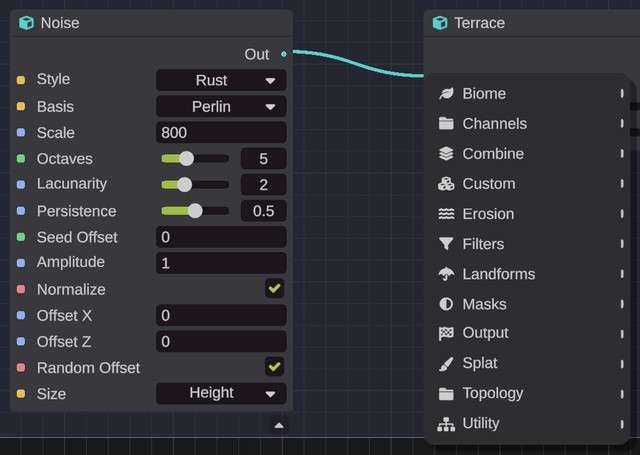Viewport: 640px width, 455px height.
Task: Click the blue Offset Z input port
Action: point(21,341)
